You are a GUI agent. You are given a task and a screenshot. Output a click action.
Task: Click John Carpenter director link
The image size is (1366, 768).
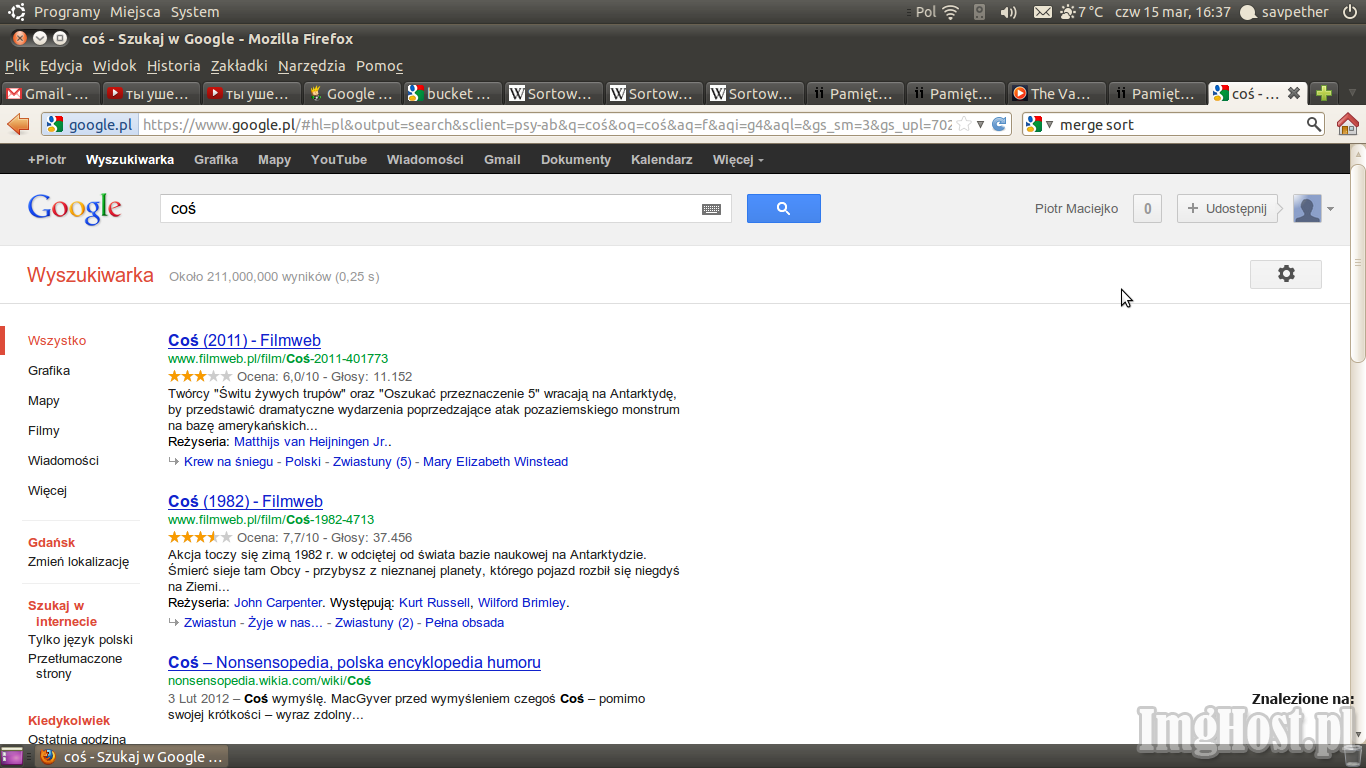point(278,603)
